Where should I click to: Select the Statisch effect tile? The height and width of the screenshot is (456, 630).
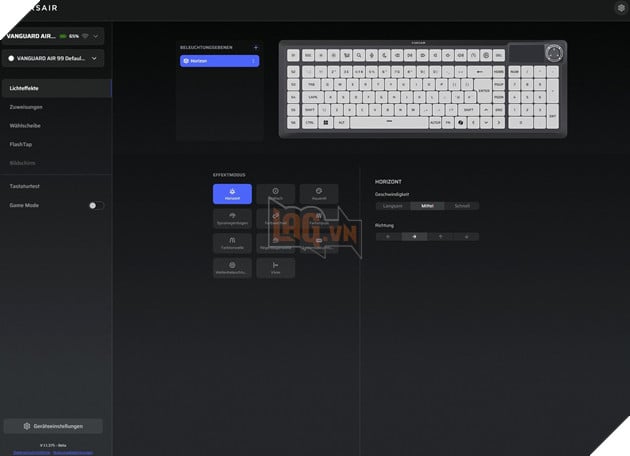tap(276, 194)
